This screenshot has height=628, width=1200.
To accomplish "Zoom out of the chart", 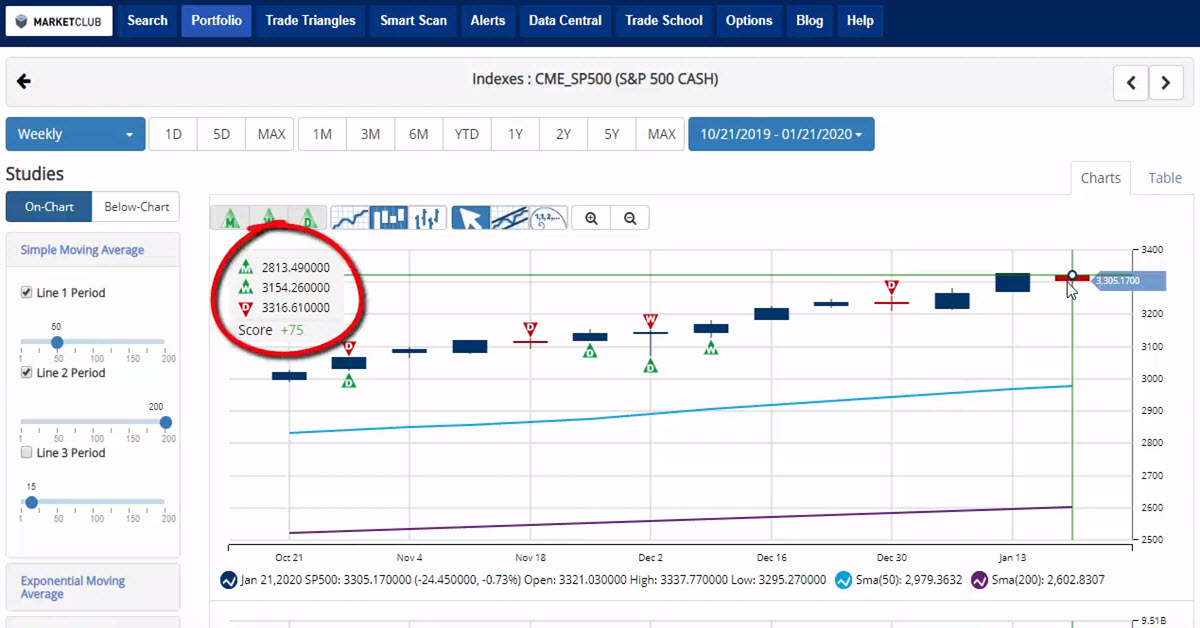I will tap(630, 218).
